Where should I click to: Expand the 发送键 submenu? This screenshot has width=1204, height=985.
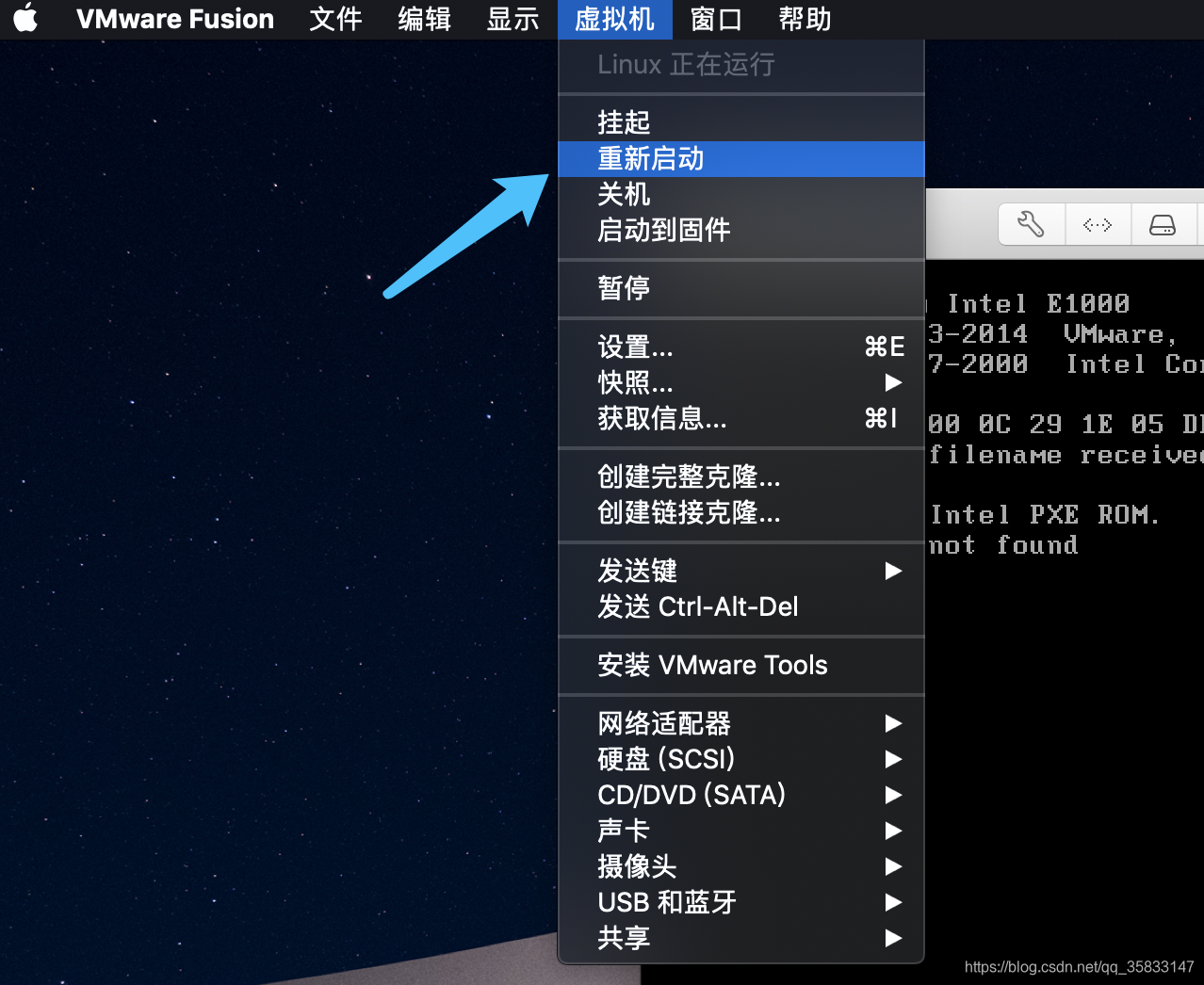[x=741, y=571]
